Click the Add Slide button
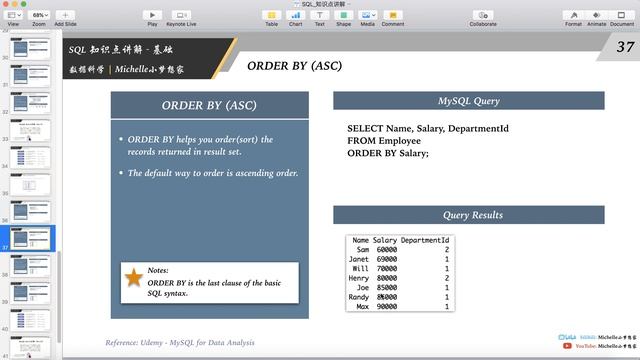The height and width of the screenshot is (360, 640). pyautogui.click(x=65, y=15)
